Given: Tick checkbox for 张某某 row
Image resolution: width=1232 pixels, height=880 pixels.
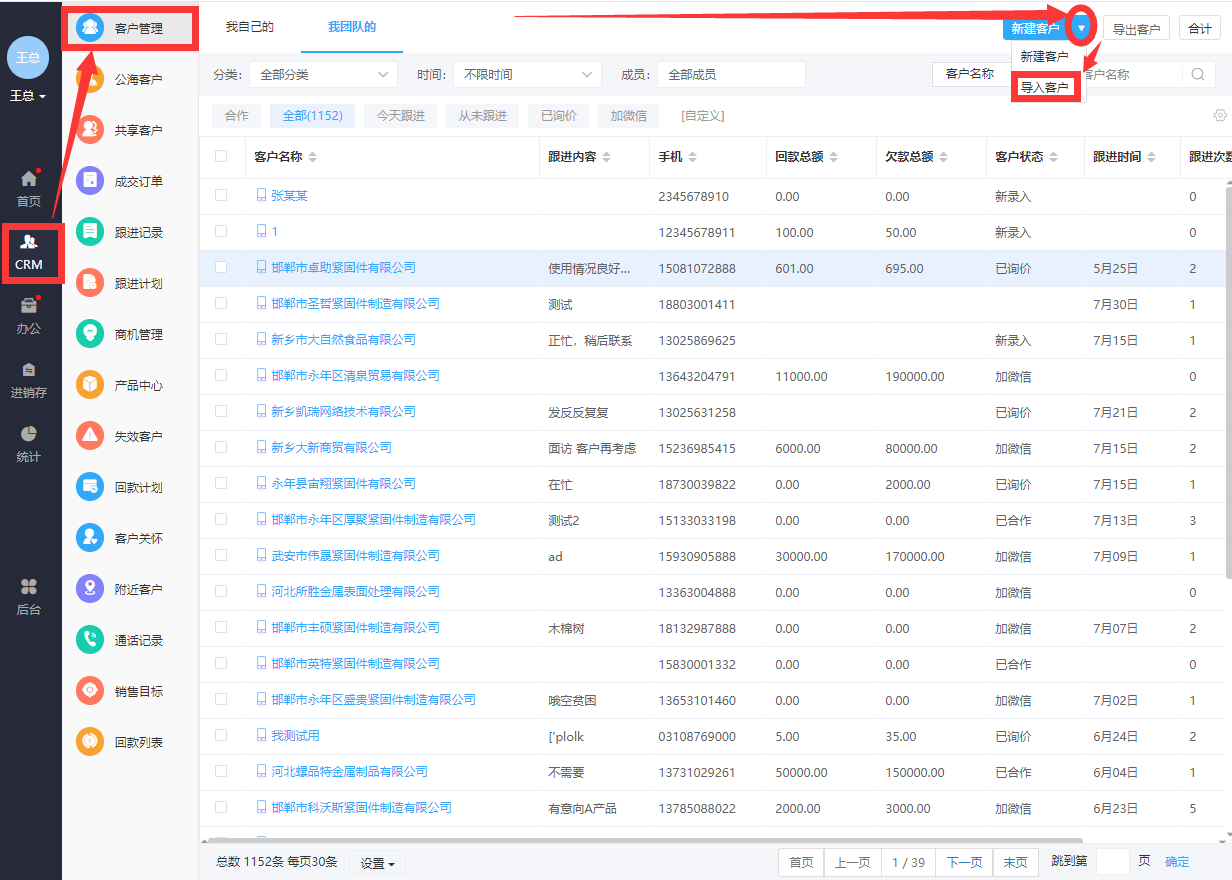Looking at the screenshot, I should click(221, 195).
